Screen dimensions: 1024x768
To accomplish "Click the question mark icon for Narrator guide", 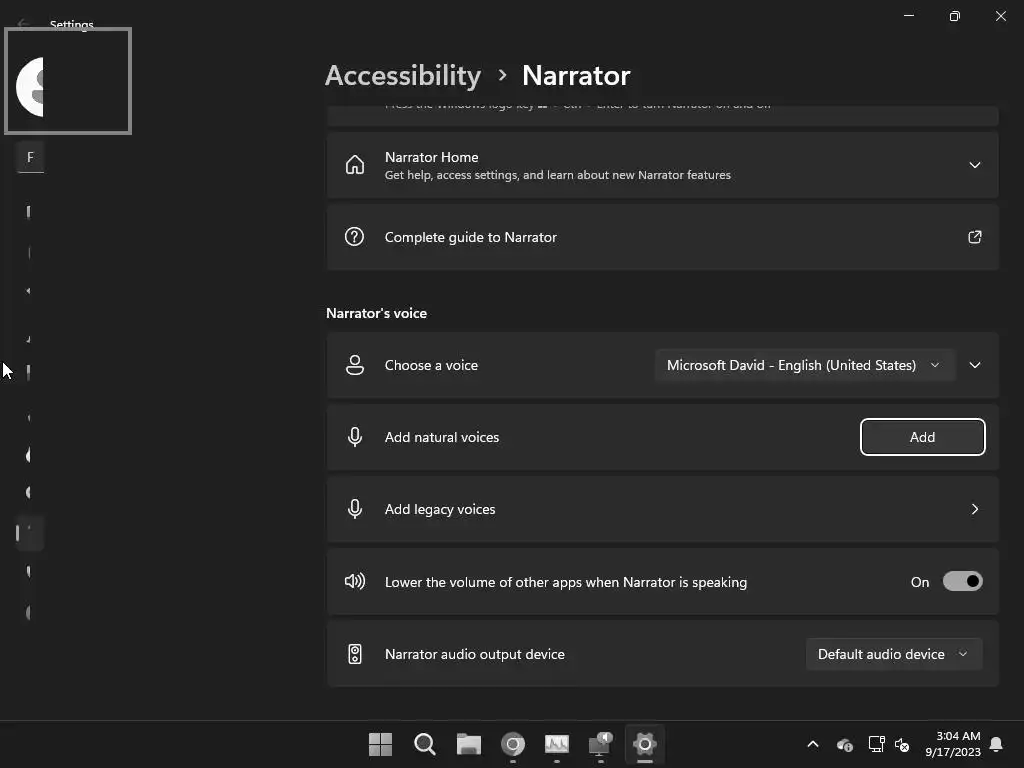I will (355, 236).
